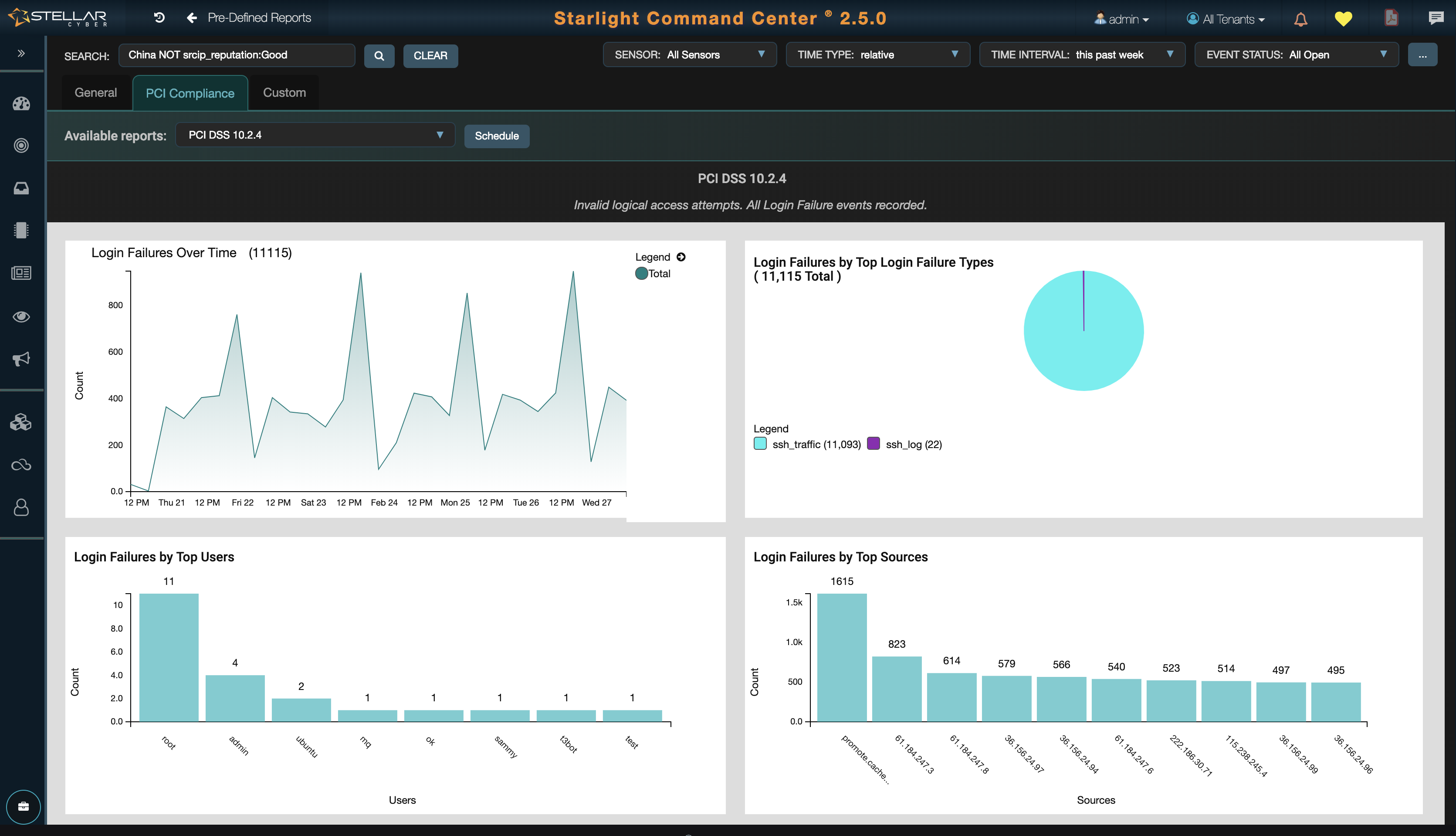Open the admin user menu
Viewport: 1456px width, 836px height.
(x=1121, y=19)
